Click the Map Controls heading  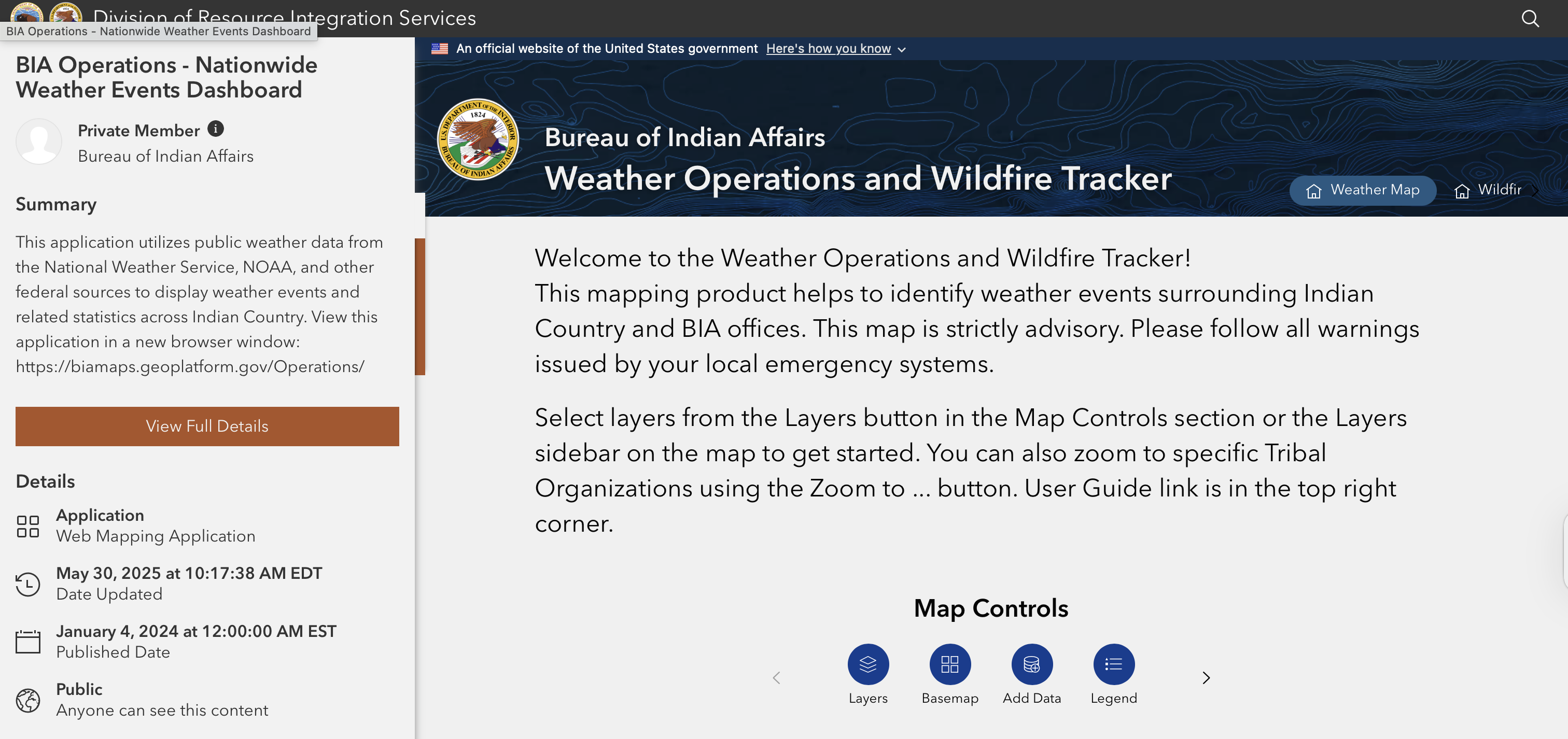pos(991,608)
